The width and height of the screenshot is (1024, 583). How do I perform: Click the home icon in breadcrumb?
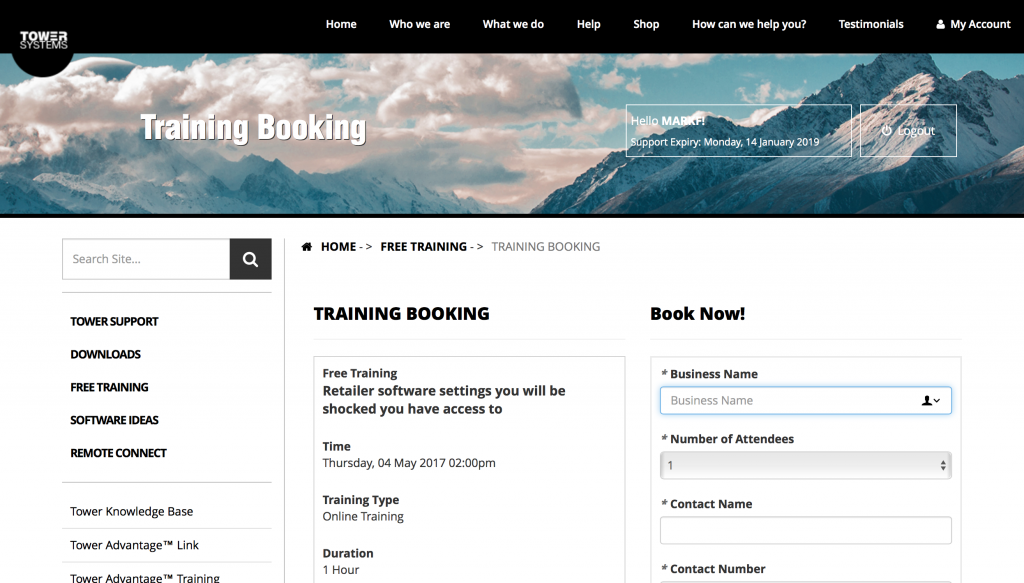pyautogui.click(x=306, y=247)
